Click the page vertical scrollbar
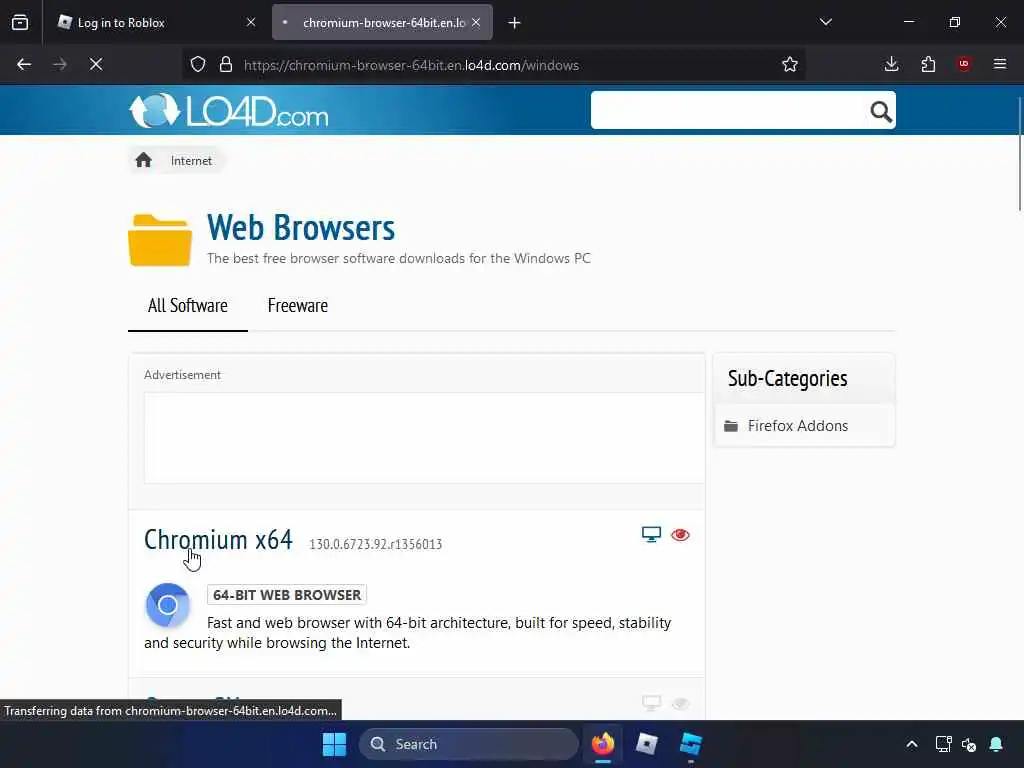1024x768 pixels. tap(1019, 154)
